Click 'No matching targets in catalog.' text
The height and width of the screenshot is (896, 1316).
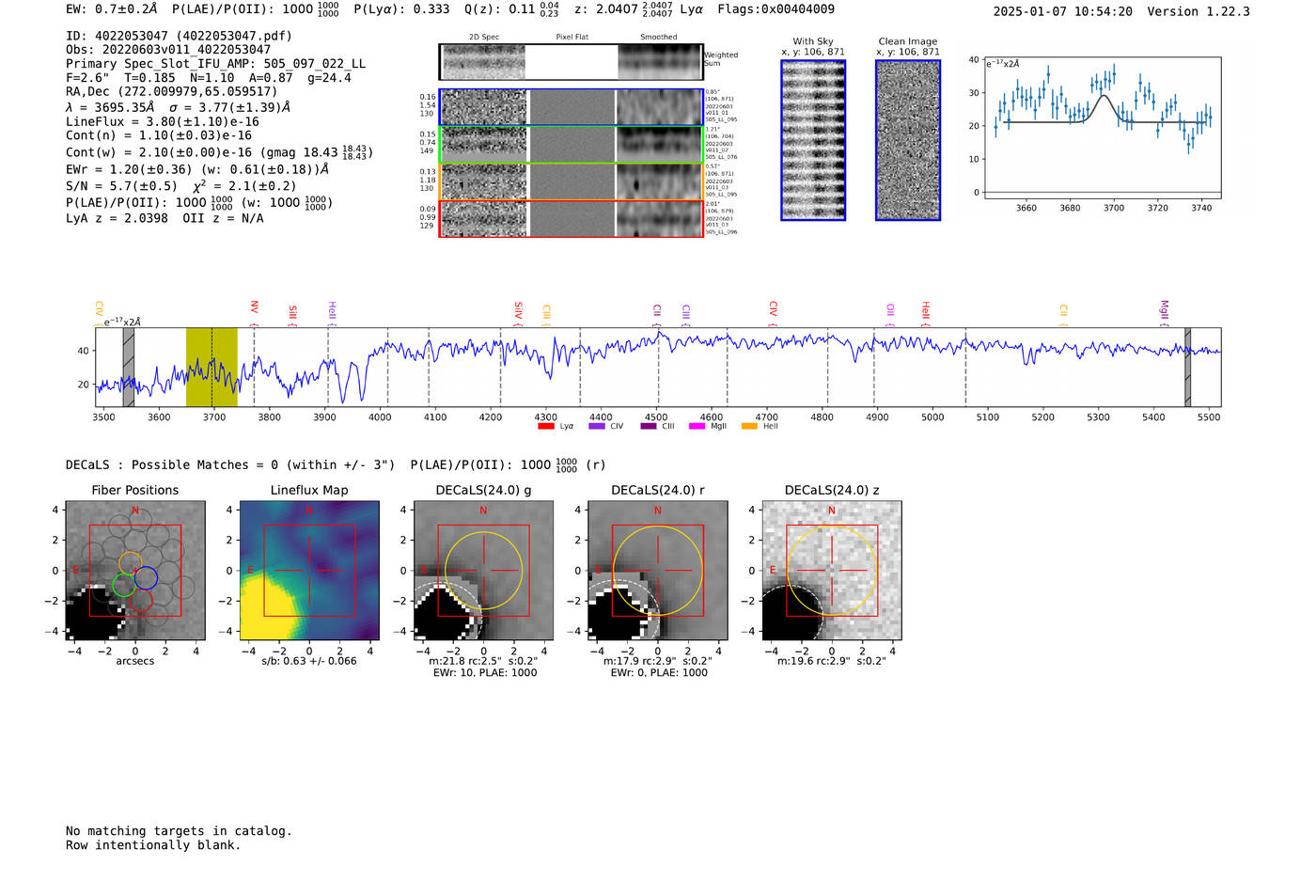pyautogui.click(x=179, y=831)
